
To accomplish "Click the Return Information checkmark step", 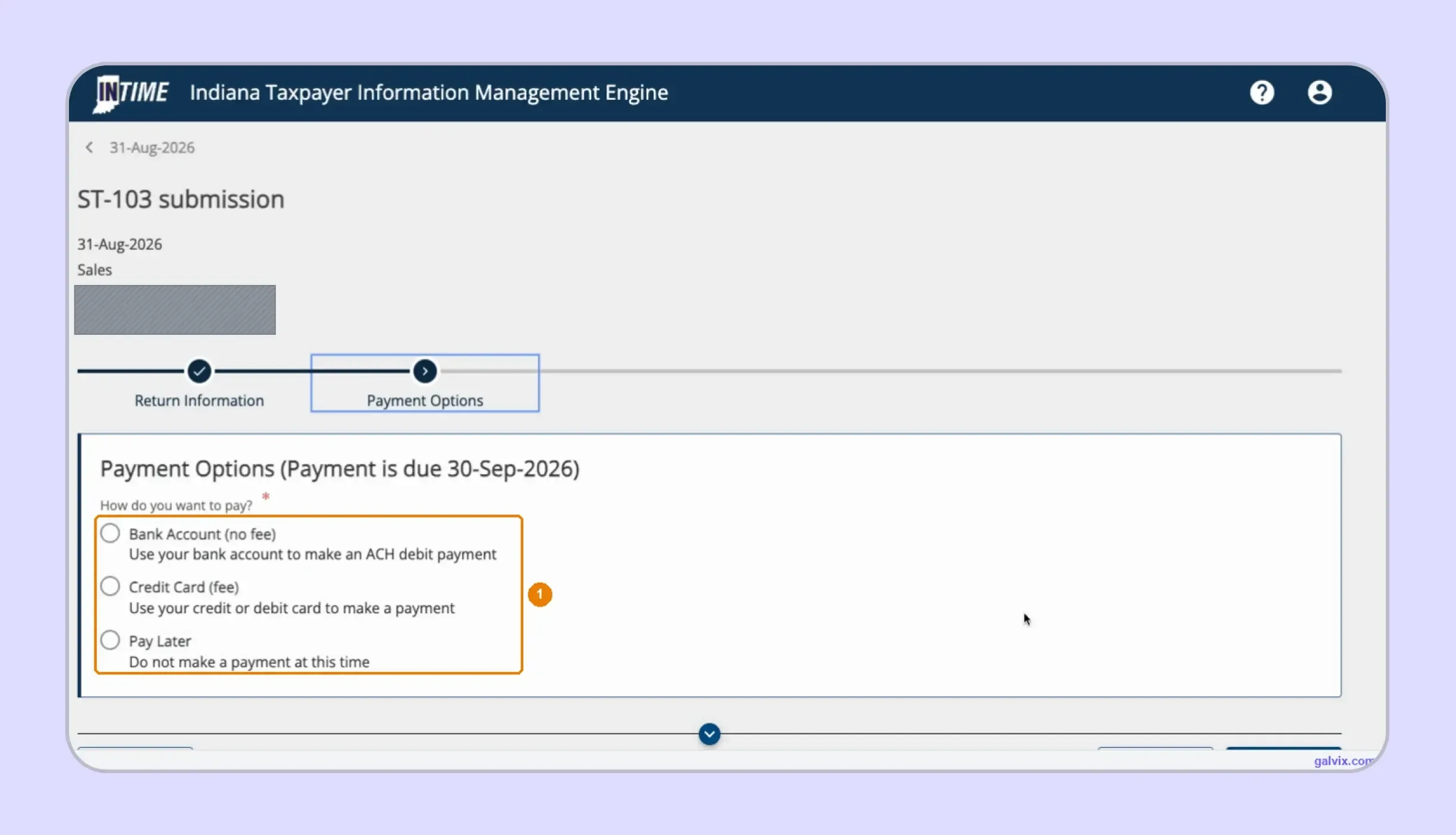I will click(x=199, y=371).
